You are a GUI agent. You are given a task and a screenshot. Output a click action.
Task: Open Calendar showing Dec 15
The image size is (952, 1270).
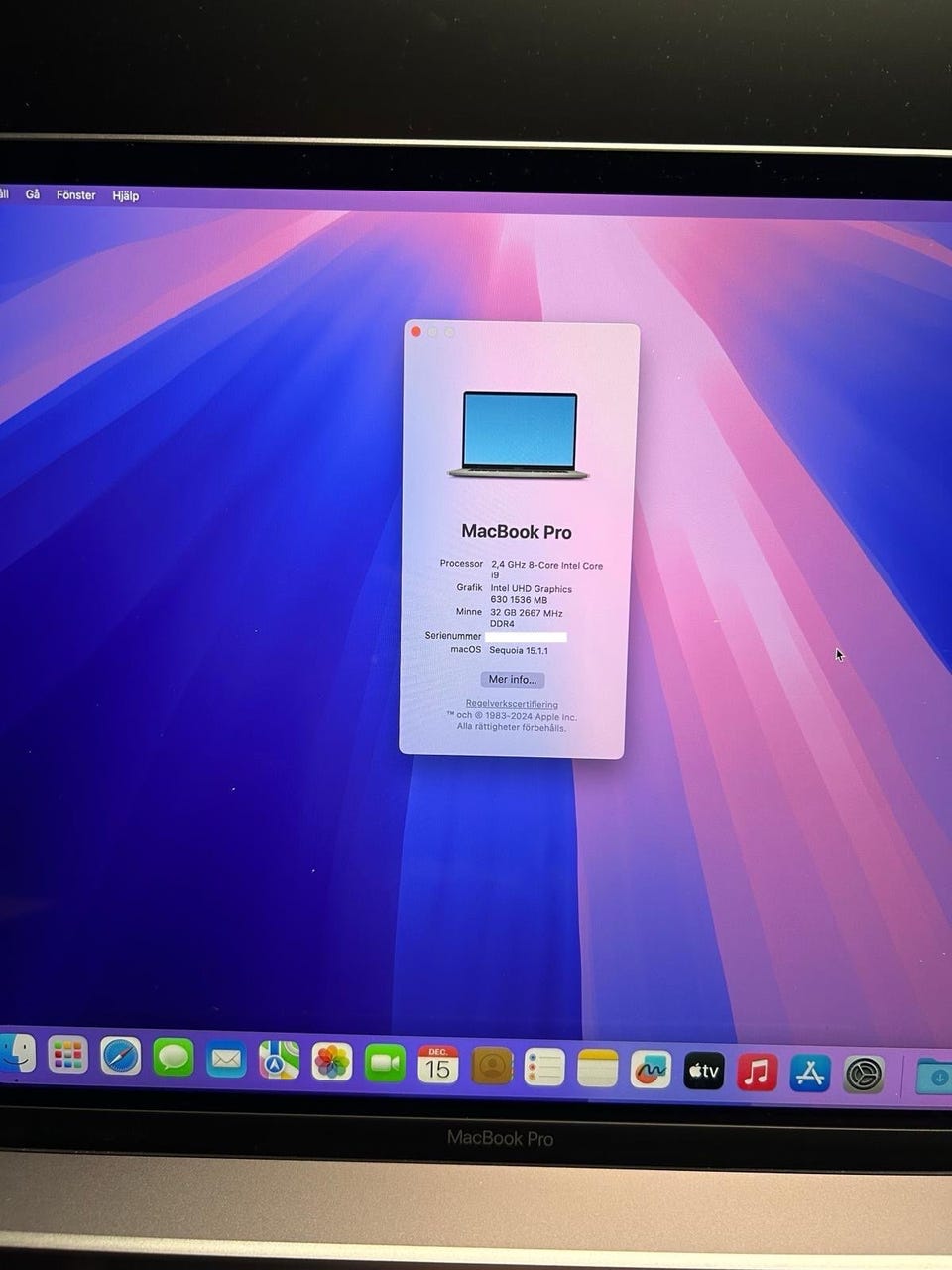(438, 1065)
